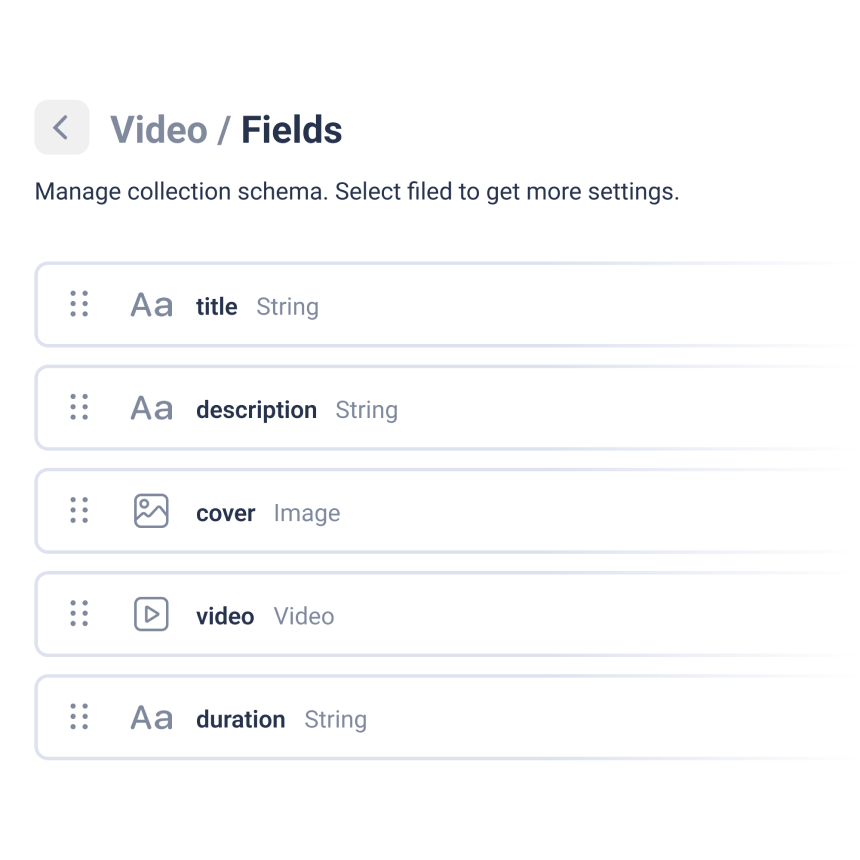The width and height of the screenshot is (860, 860).
Task: Select the video field name
Action: tap(225, 616)
